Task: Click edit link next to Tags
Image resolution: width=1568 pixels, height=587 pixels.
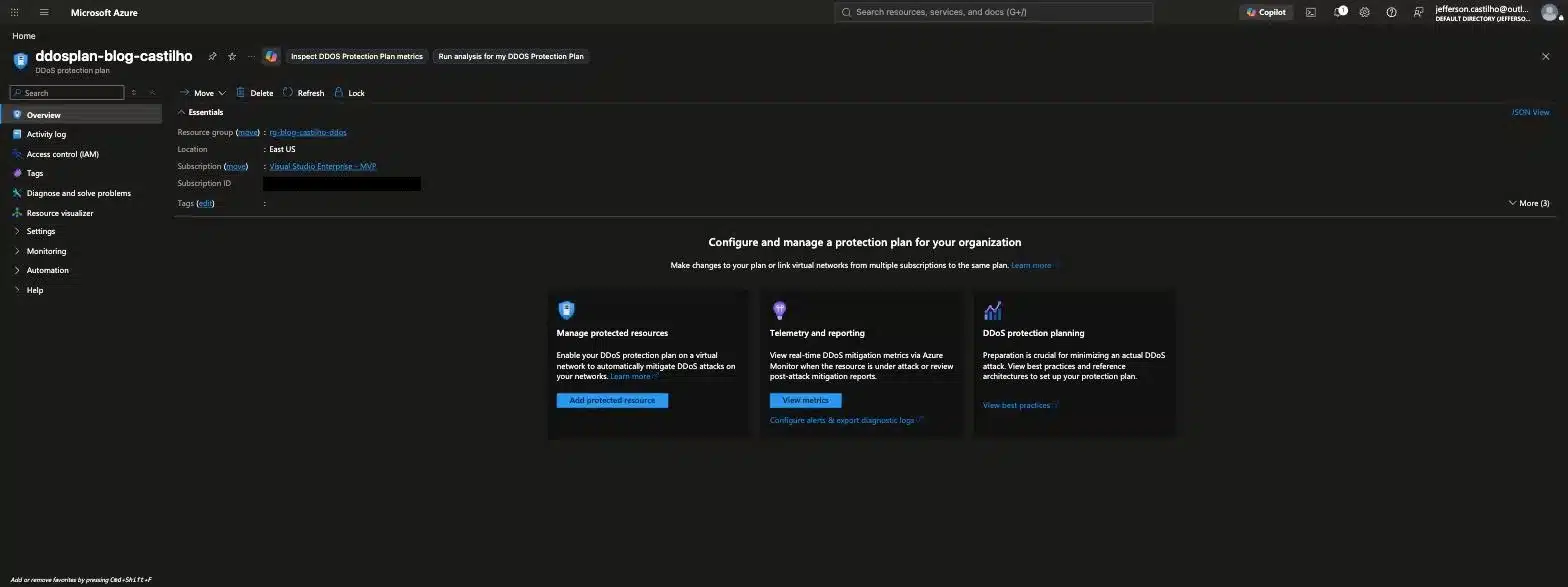Action: pyautogui.click(x=206, y=203)
